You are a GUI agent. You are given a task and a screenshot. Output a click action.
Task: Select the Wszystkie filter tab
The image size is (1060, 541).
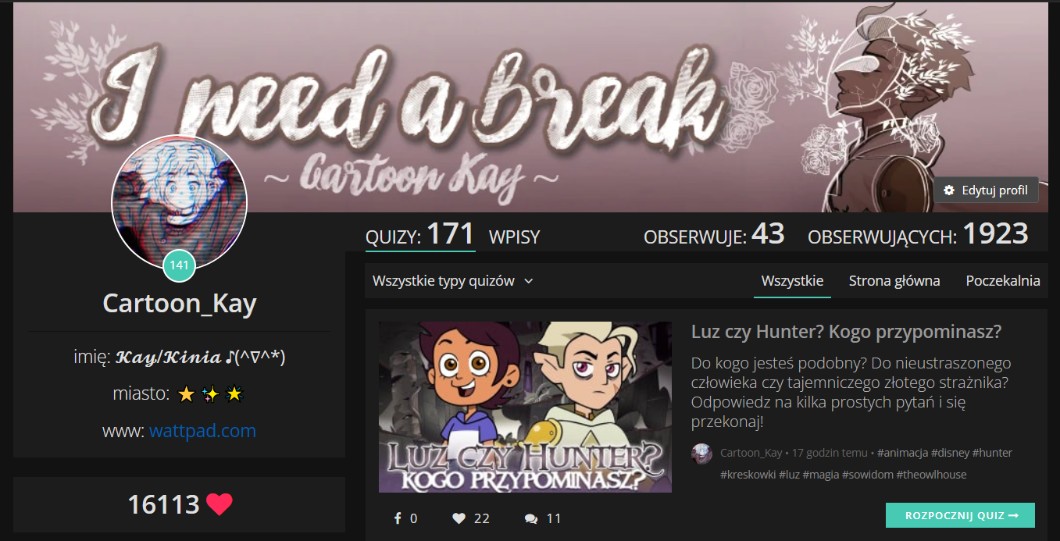pos(792,281)
